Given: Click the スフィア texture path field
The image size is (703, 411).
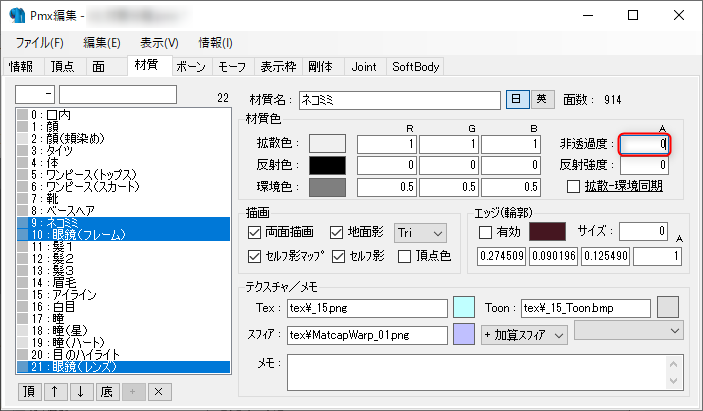Looking at the screenshot, I should point(367,335).
